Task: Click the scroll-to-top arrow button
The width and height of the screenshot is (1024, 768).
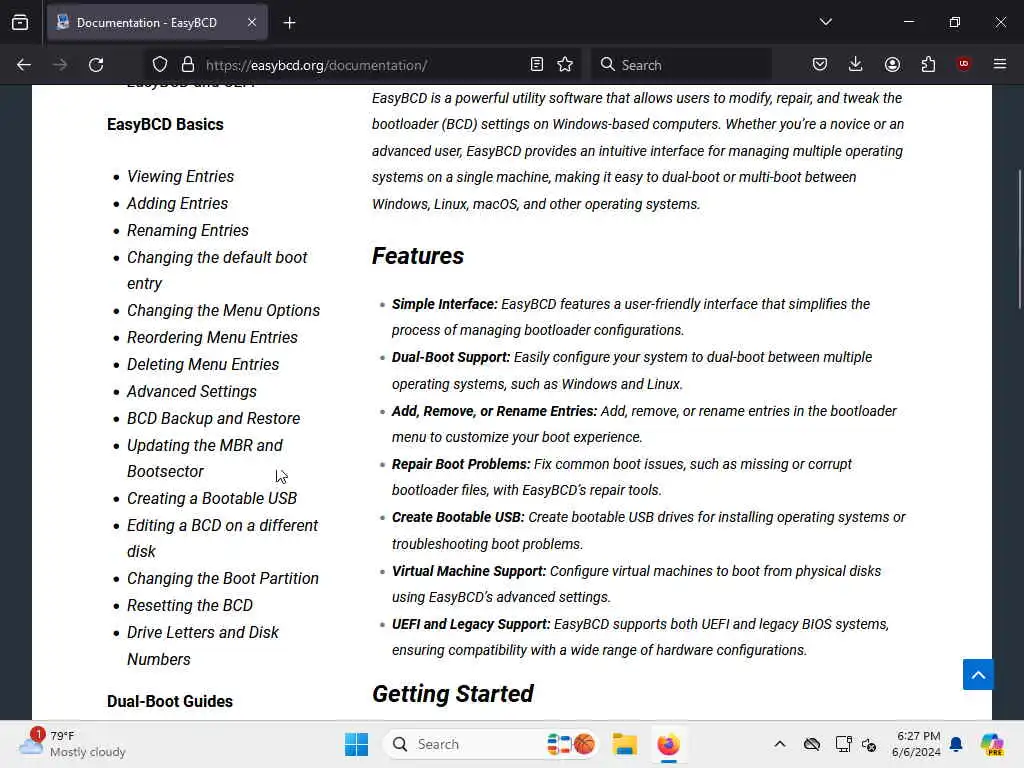Action: 978,675
